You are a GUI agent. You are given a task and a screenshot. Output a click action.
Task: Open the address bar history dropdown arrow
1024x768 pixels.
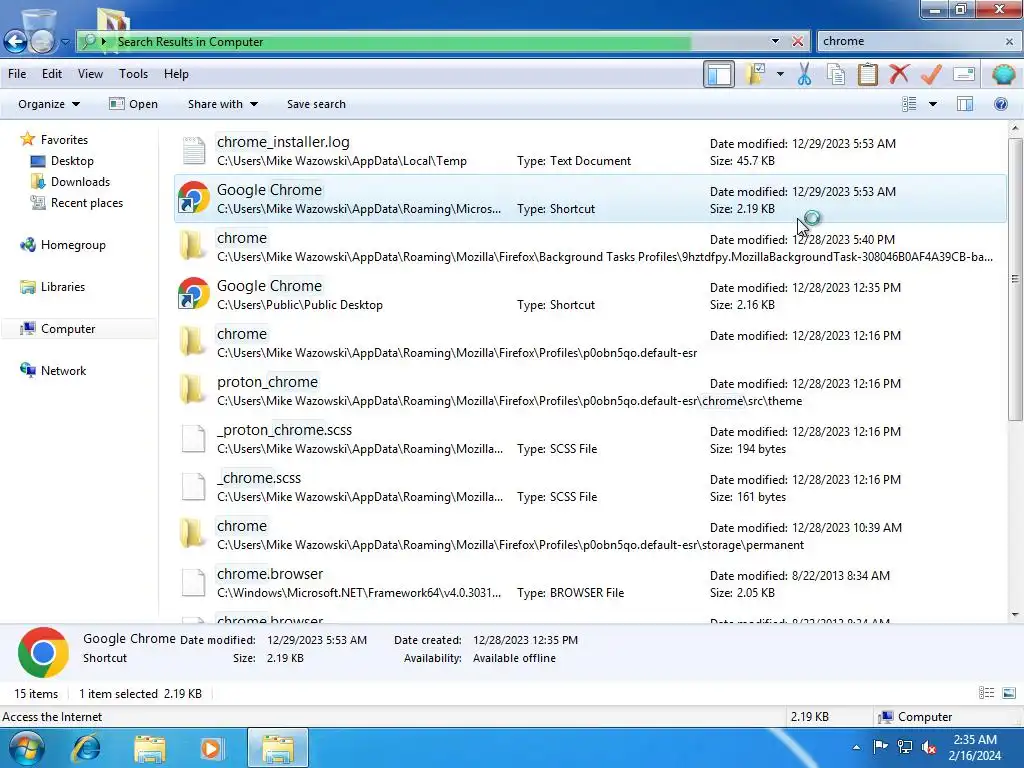pyautogui.click(x=775, y=41)
